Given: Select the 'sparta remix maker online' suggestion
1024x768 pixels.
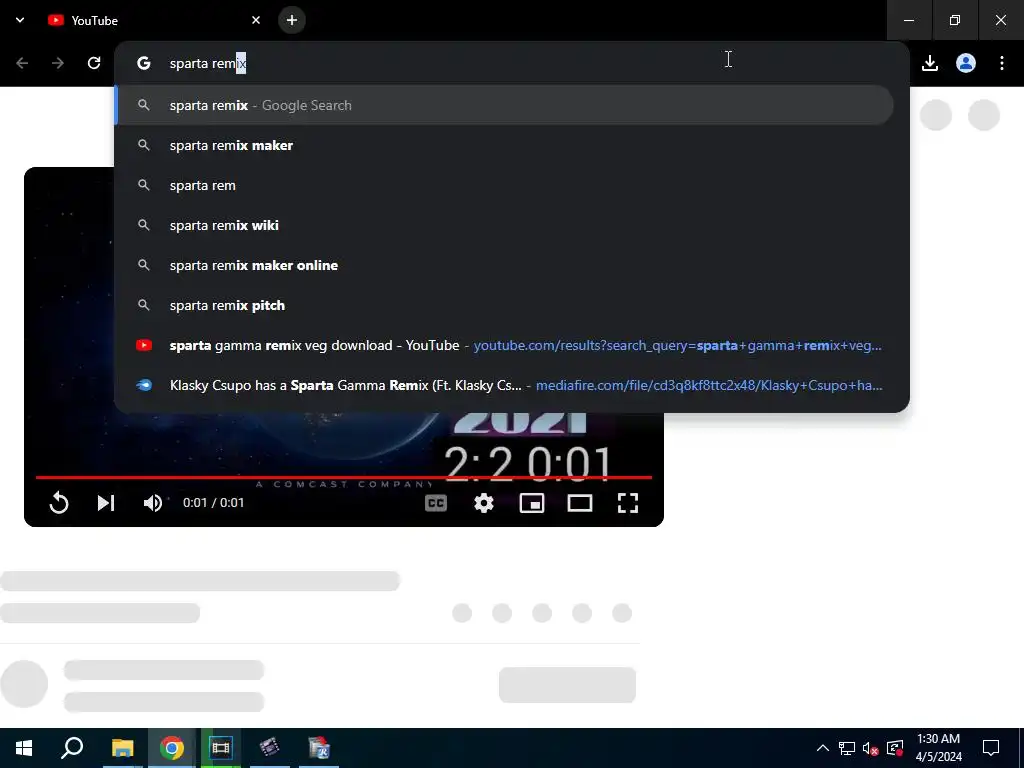Looking at the screenshot, I should tap(504, 265).
